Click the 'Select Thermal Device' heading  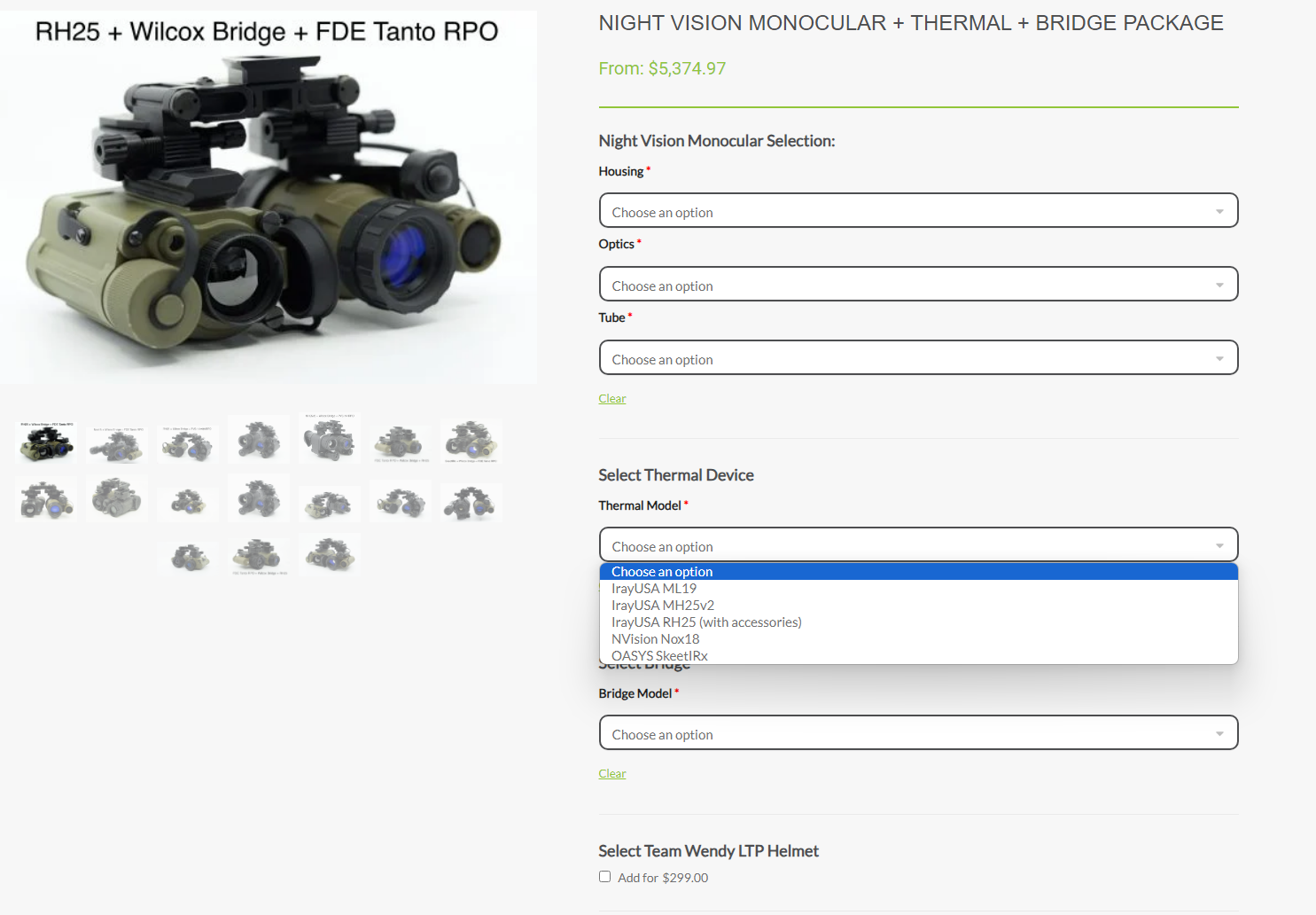point(676,475)
